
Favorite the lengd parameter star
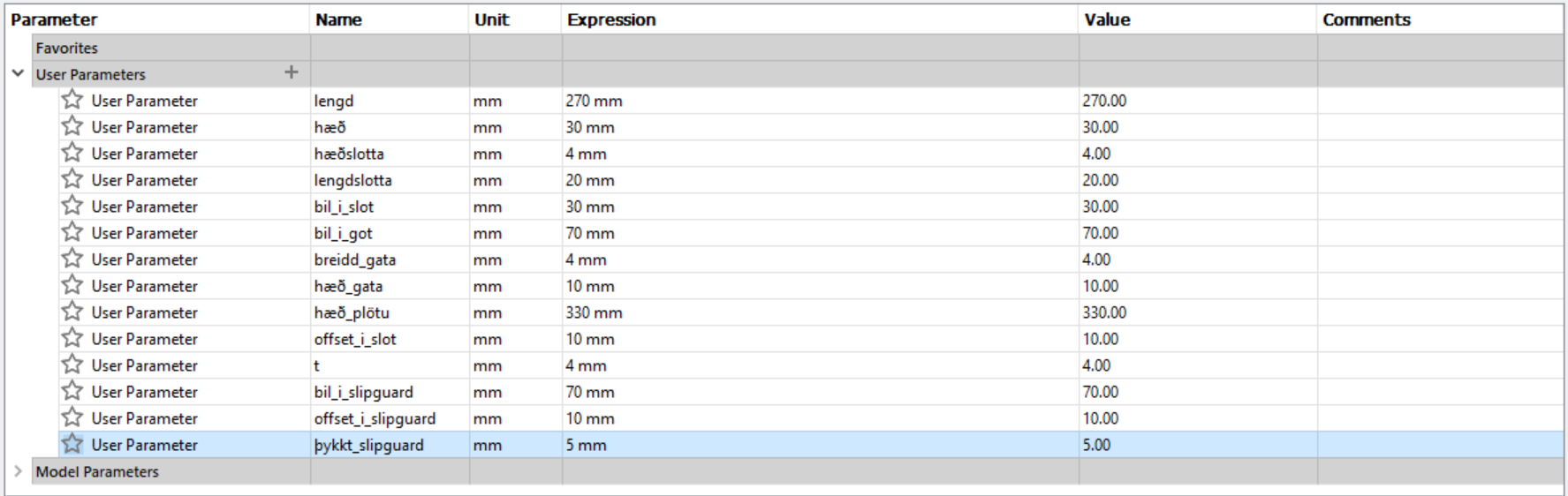click(72, 100)
